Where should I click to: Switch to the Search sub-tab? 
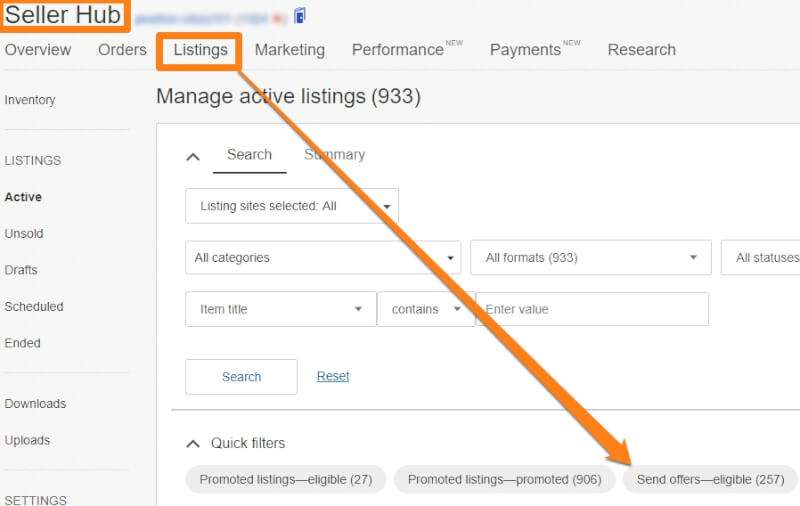(249, 155)
